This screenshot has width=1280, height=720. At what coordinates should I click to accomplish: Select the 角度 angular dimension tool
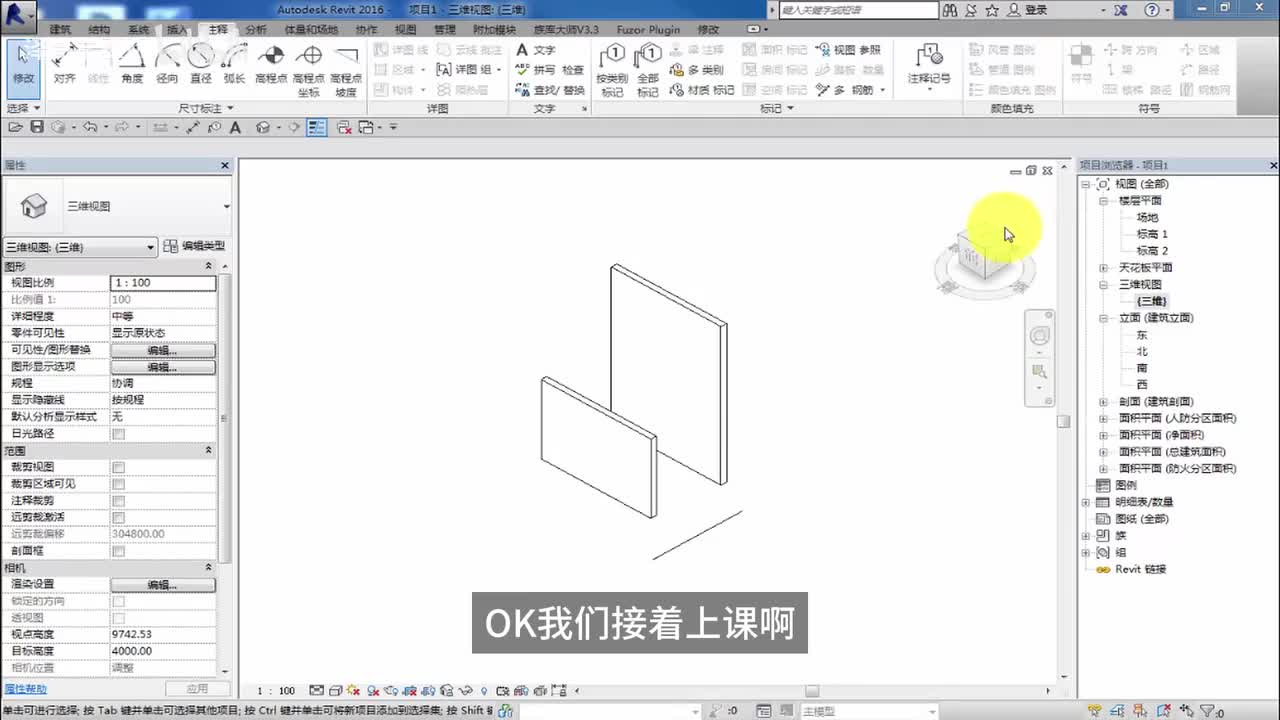pyautogui.click(x=131, y=65)
